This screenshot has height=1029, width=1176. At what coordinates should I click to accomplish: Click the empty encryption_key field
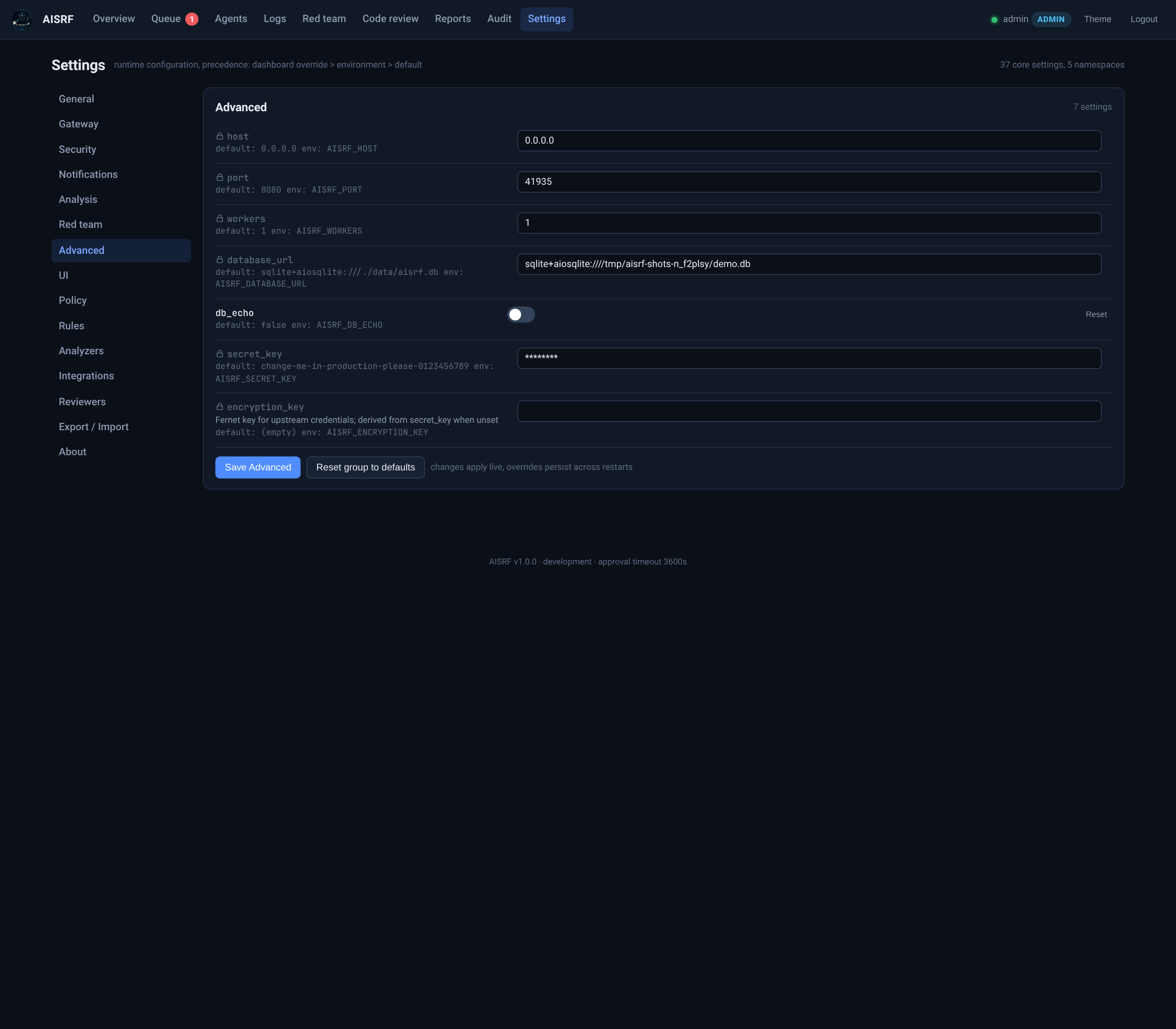point(809,411)
